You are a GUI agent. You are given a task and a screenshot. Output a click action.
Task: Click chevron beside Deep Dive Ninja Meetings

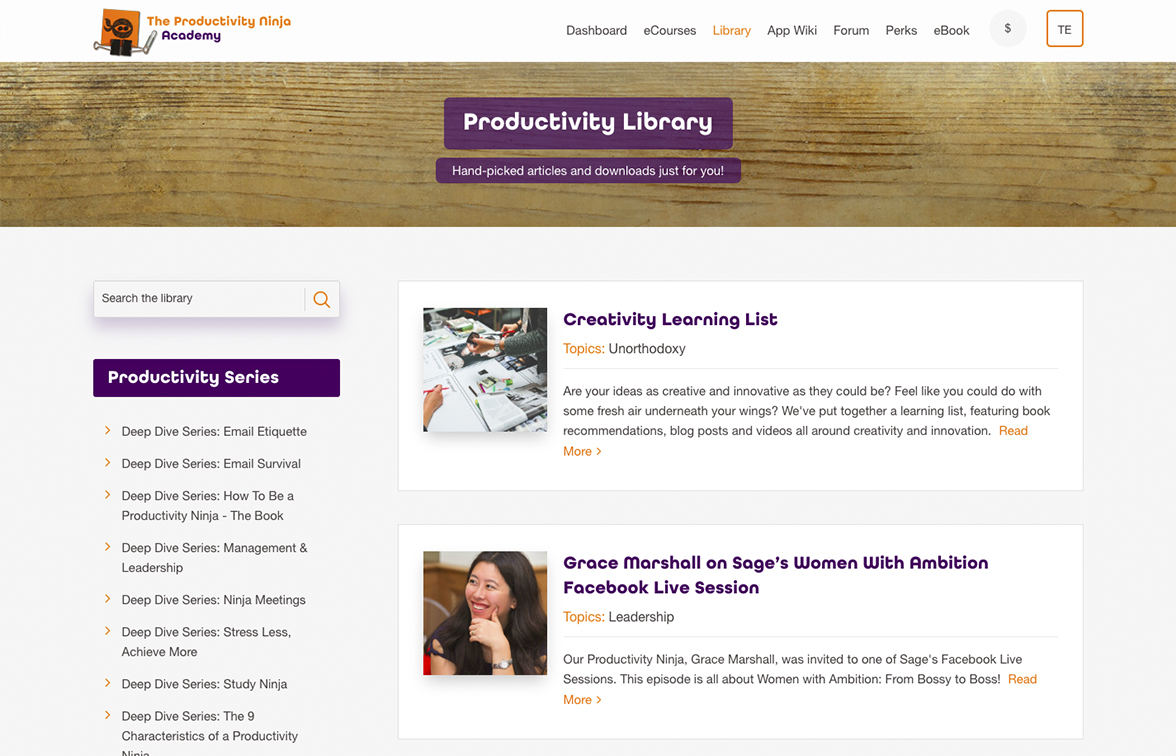(107, 599)
